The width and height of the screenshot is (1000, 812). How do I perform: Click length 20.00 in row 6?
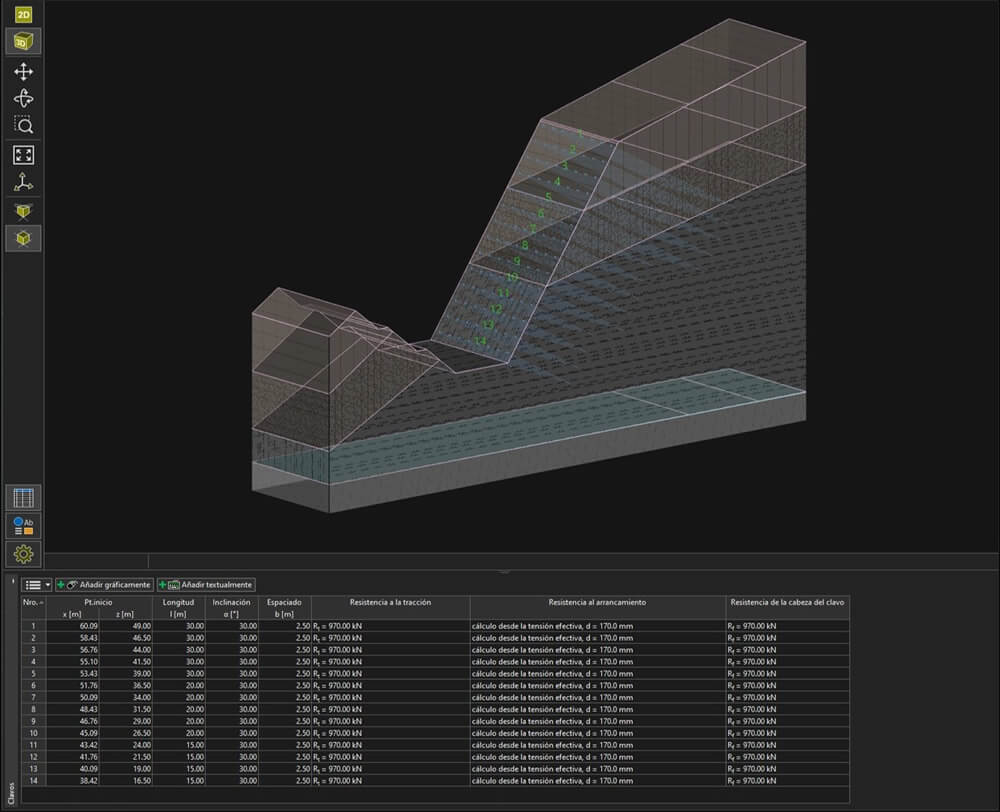pyautogui.click(x=195, y=686)
